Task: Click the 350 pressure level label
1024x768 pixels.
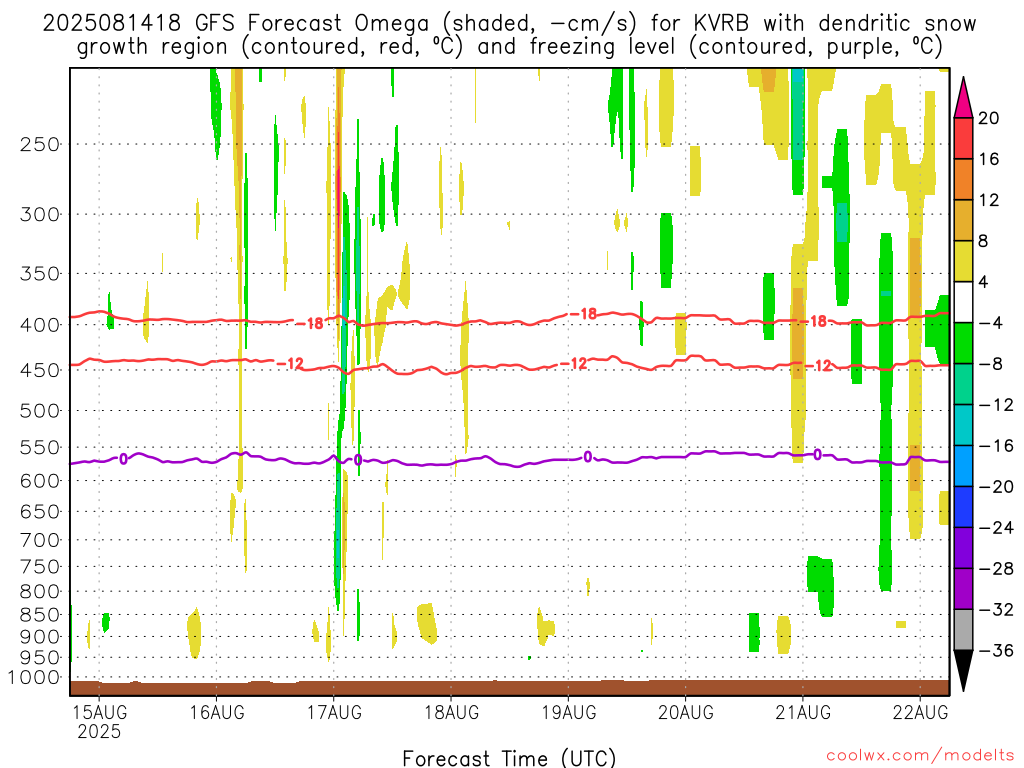Action: [40, 274]
